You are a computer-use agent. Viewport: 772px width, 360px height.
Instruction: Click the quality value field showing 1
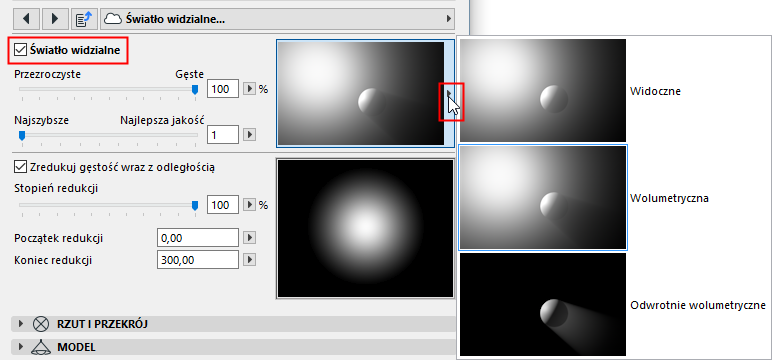(x=223, y=134)
